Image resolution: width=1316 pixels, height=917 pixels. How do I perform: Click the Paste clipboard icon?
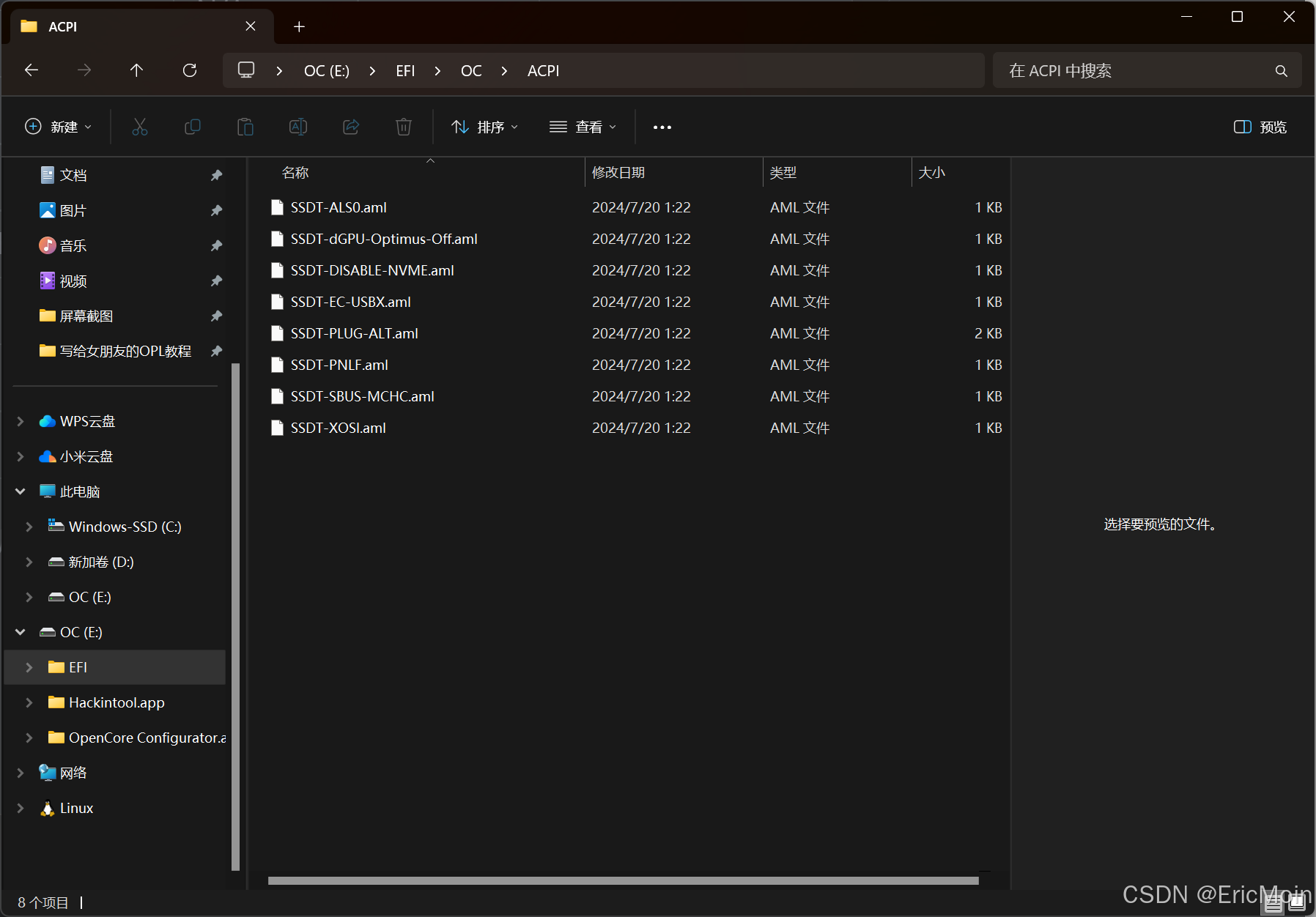click(x=245, y=127)
